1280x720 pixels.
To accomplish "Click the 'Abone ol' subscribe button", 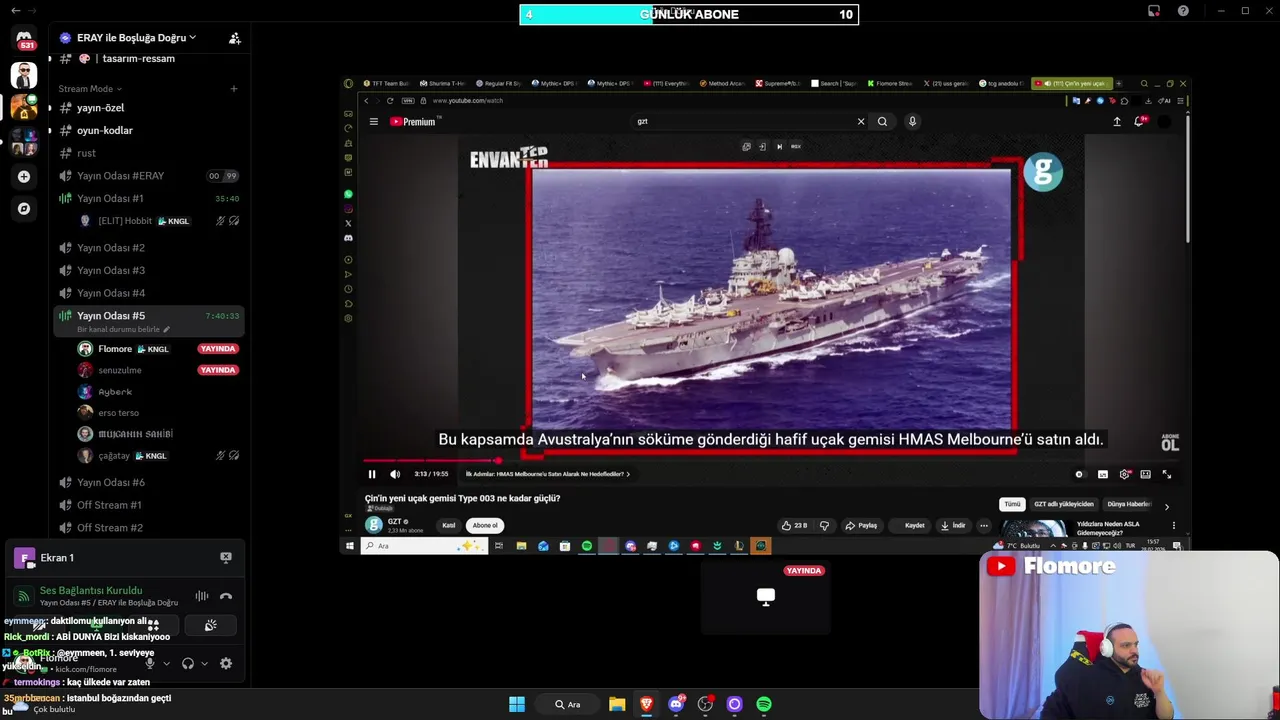I will point(485,525).
